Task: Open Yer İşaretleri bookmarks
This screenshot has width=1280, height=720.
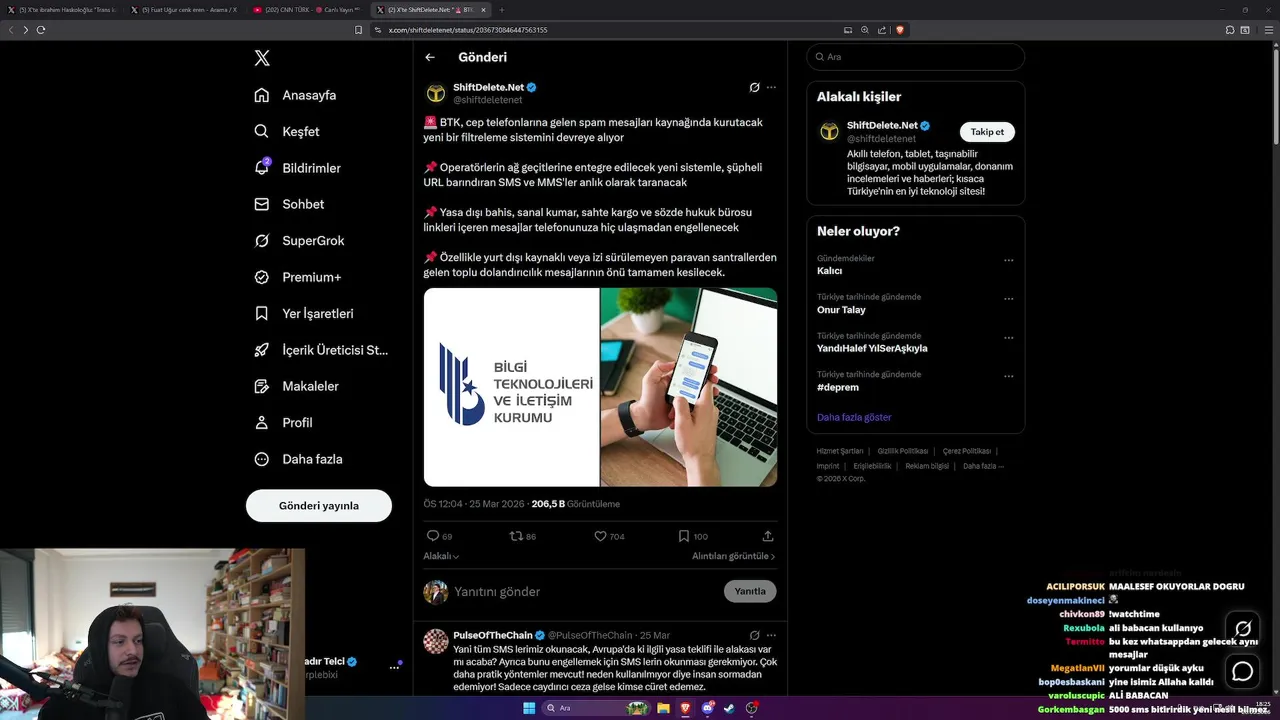Action: pos(304,313)
